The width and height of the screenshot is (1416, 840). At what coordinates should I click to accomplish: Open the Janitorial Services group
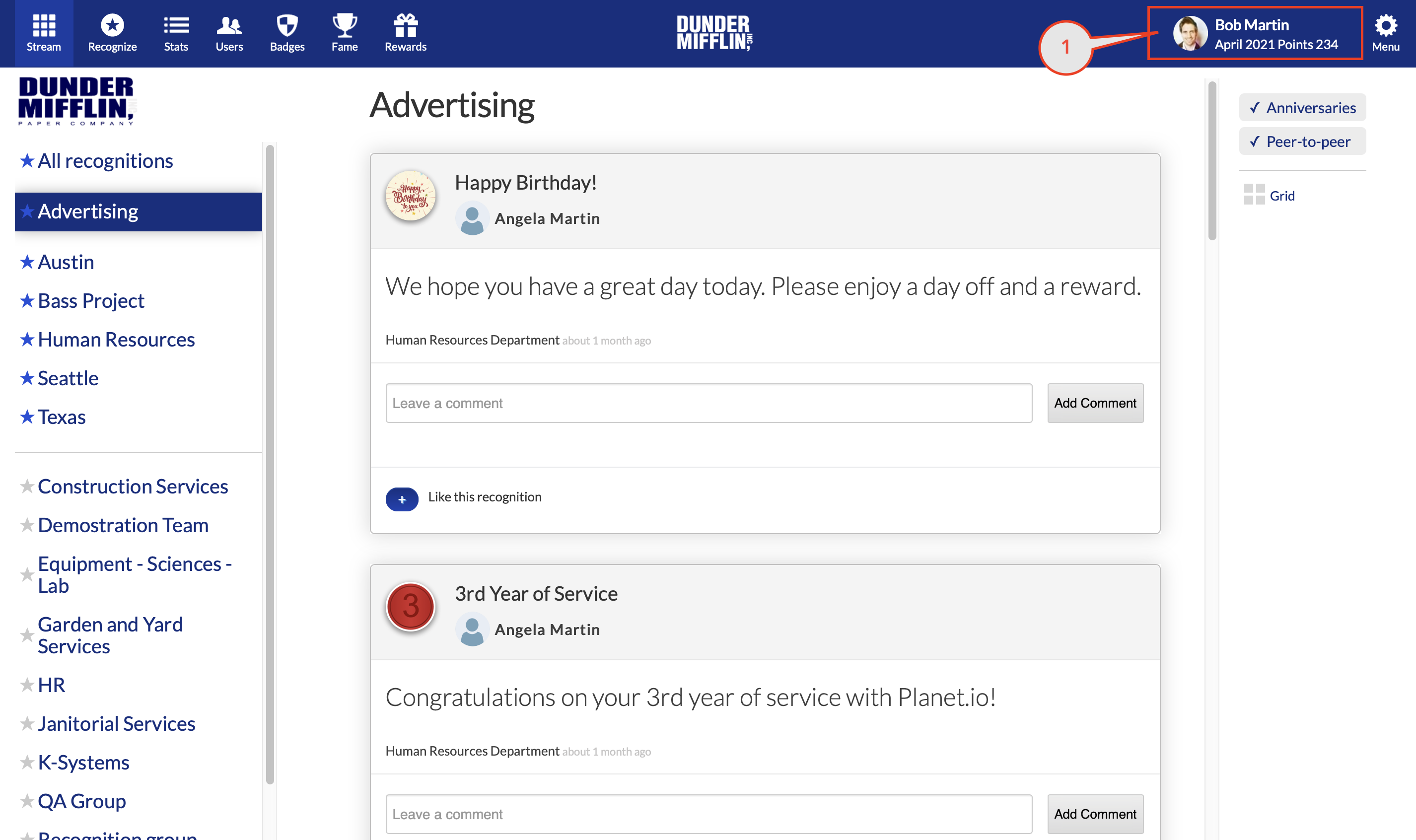click(116, 724)
